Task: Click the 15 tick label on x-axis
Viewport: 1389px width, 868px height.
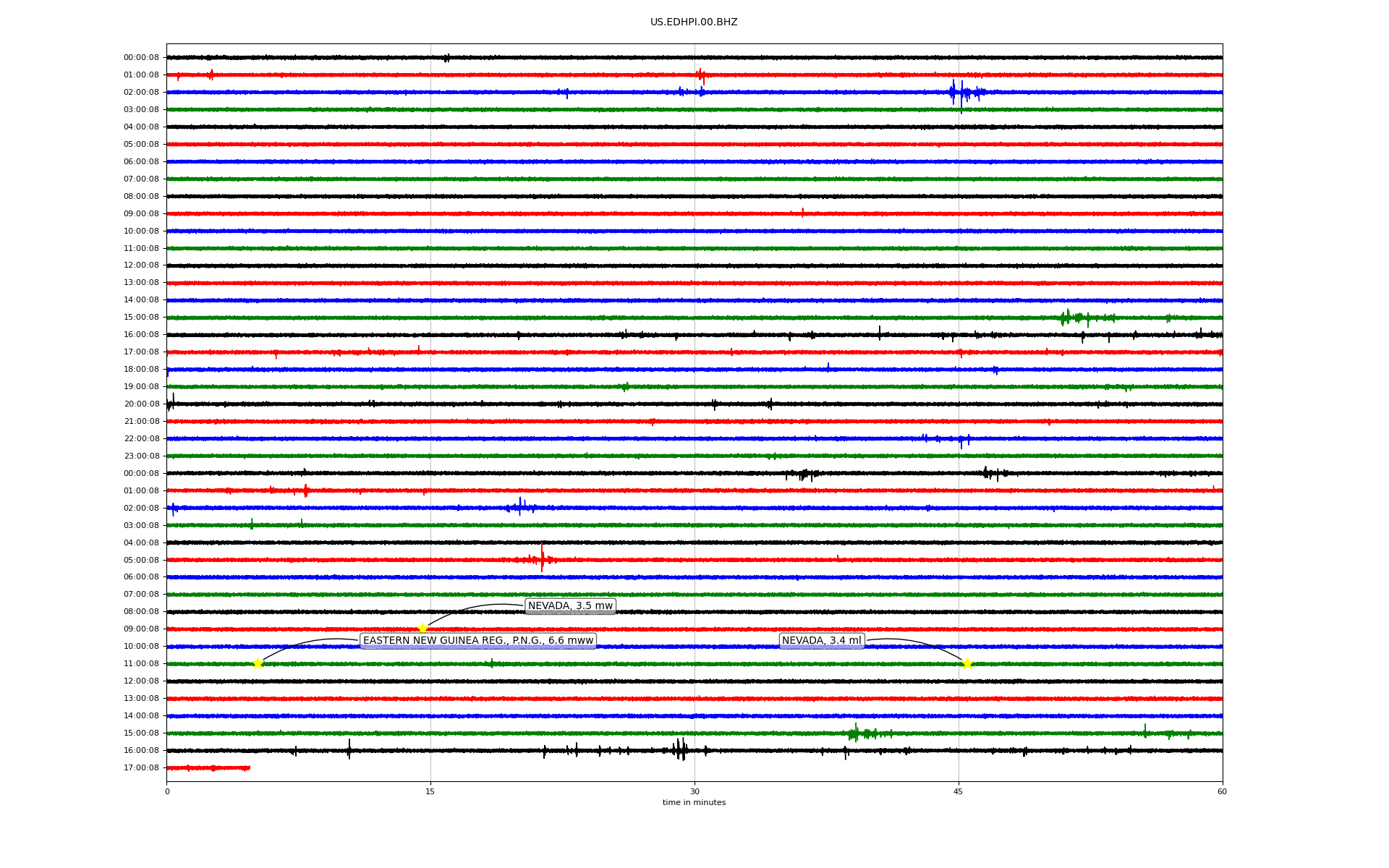Action: [430, 791]
